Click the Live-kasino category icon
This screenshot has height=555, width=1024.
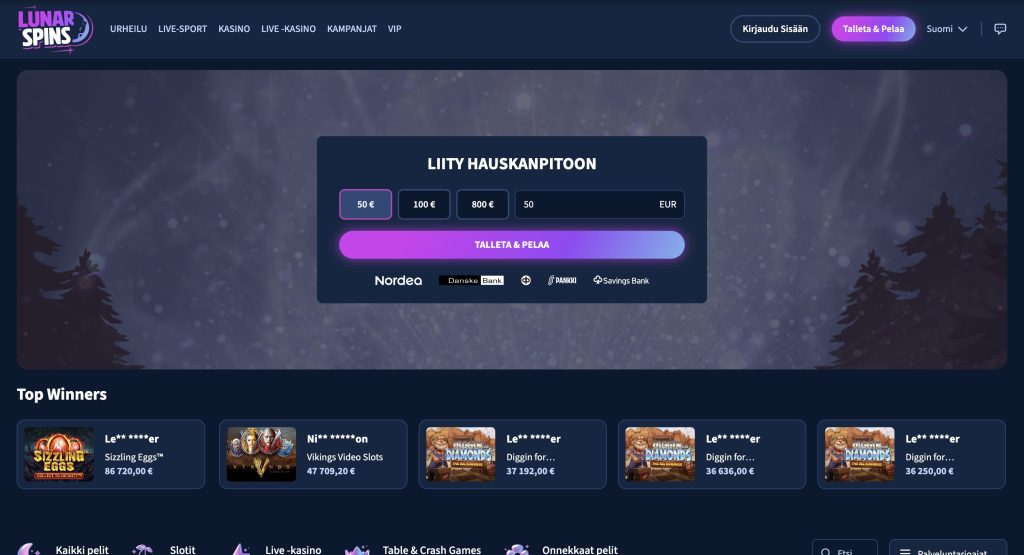pos(240,550)
